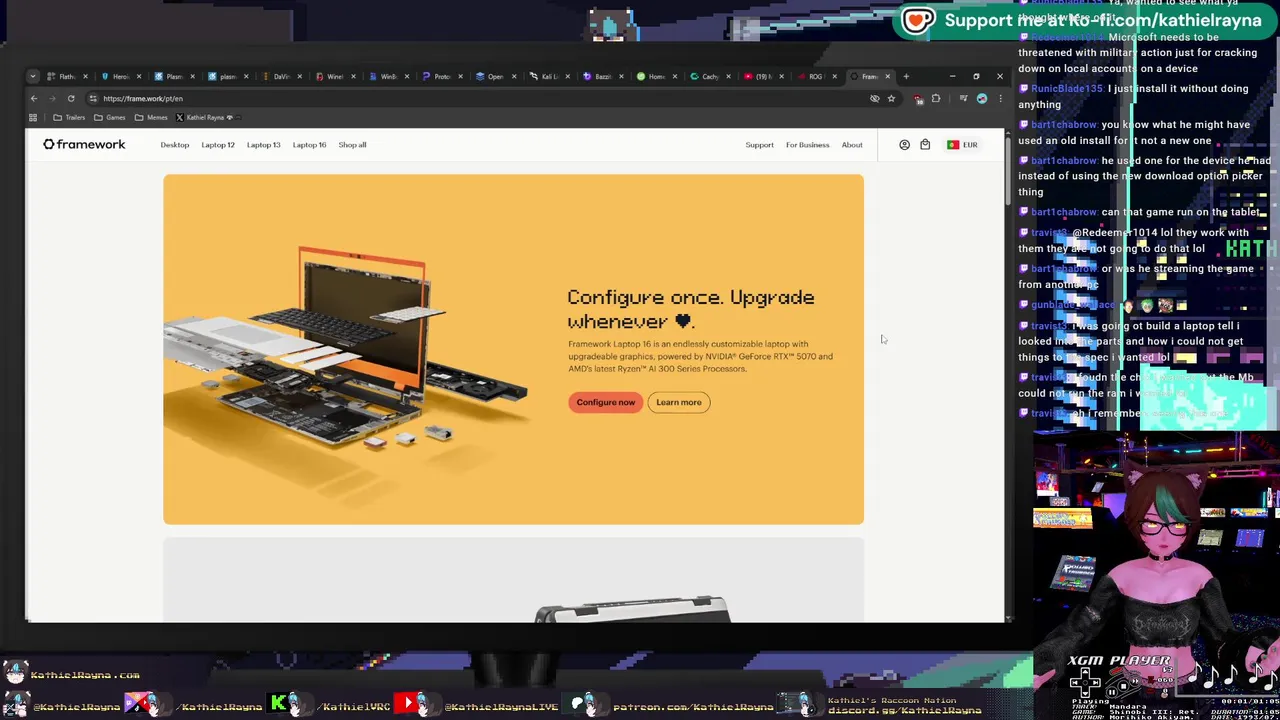This screenshot has height=720, width=1280.
Task: Click the Configure now button
Action: (605, 402)
